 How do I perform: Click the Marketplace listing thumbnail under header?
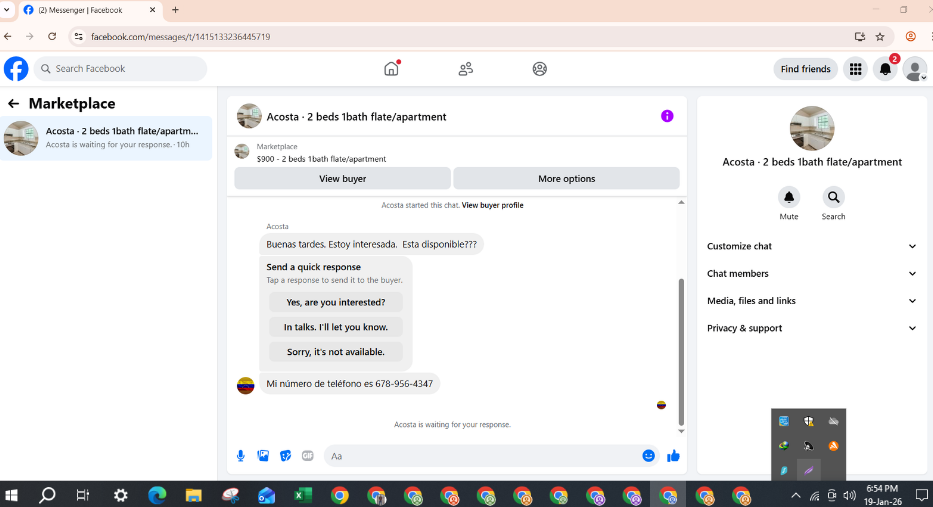242,152
